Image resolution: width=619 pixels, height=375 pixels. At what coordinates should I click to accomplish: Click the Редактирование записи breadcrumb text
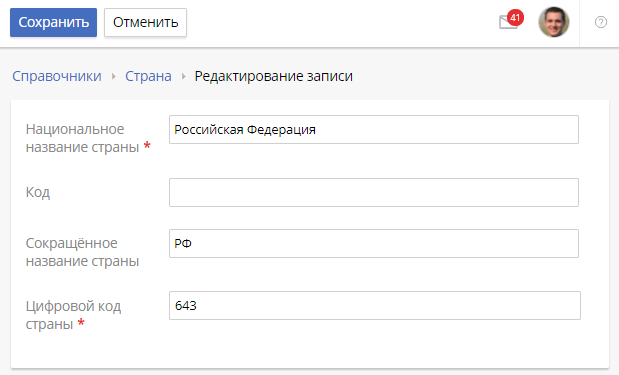[274, 76]
